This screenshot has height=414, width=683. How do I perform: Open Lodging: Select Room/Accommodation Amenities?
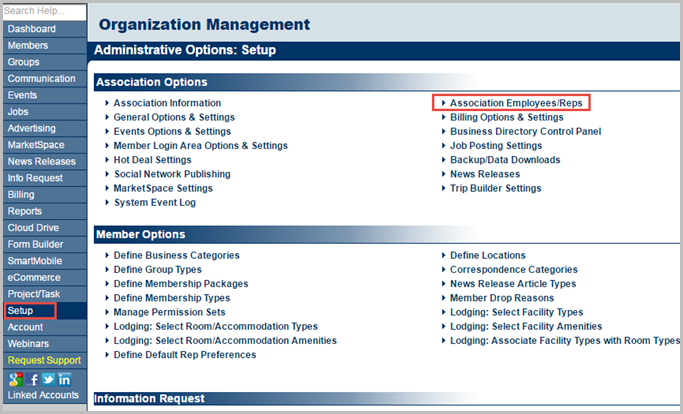(225, 340)
